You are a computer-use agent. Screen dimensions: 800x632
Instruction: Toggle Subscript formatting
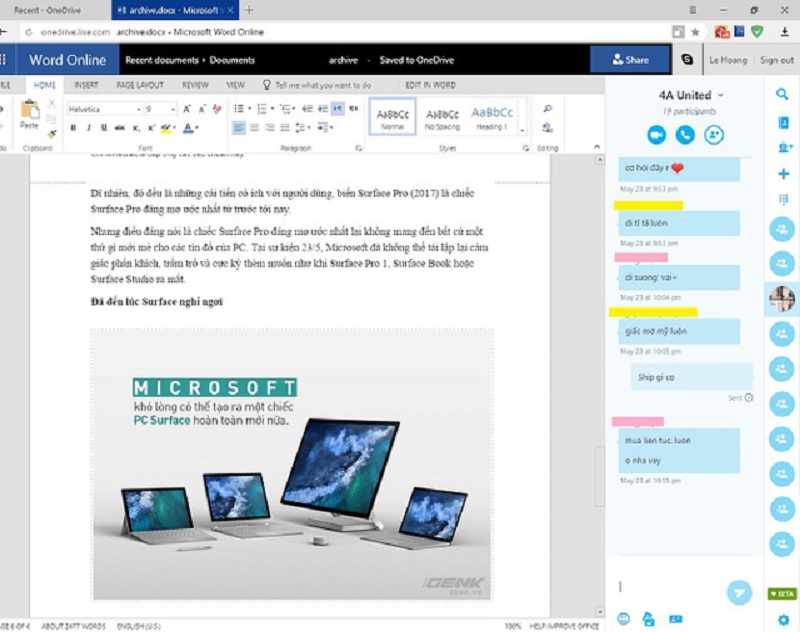point(136,128)
